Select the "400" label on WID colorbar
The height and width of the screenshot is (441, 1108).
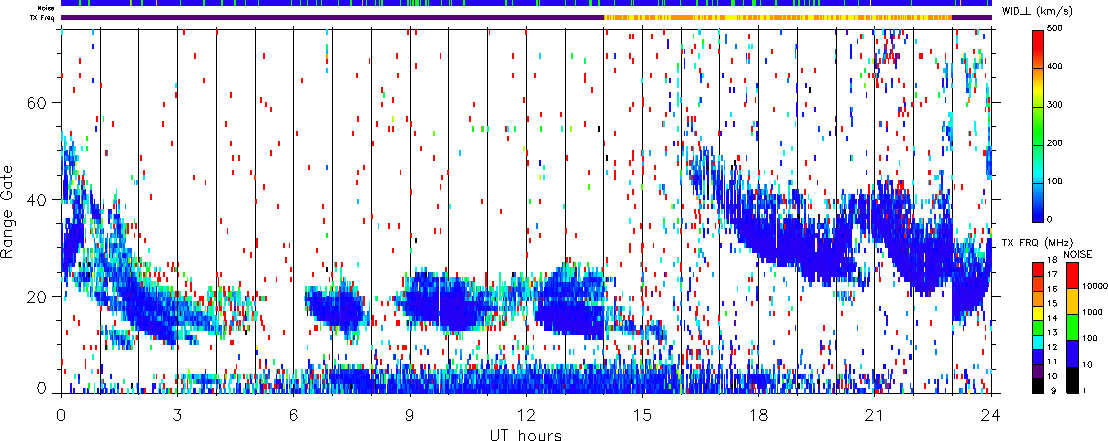(x=1056, y=68)
